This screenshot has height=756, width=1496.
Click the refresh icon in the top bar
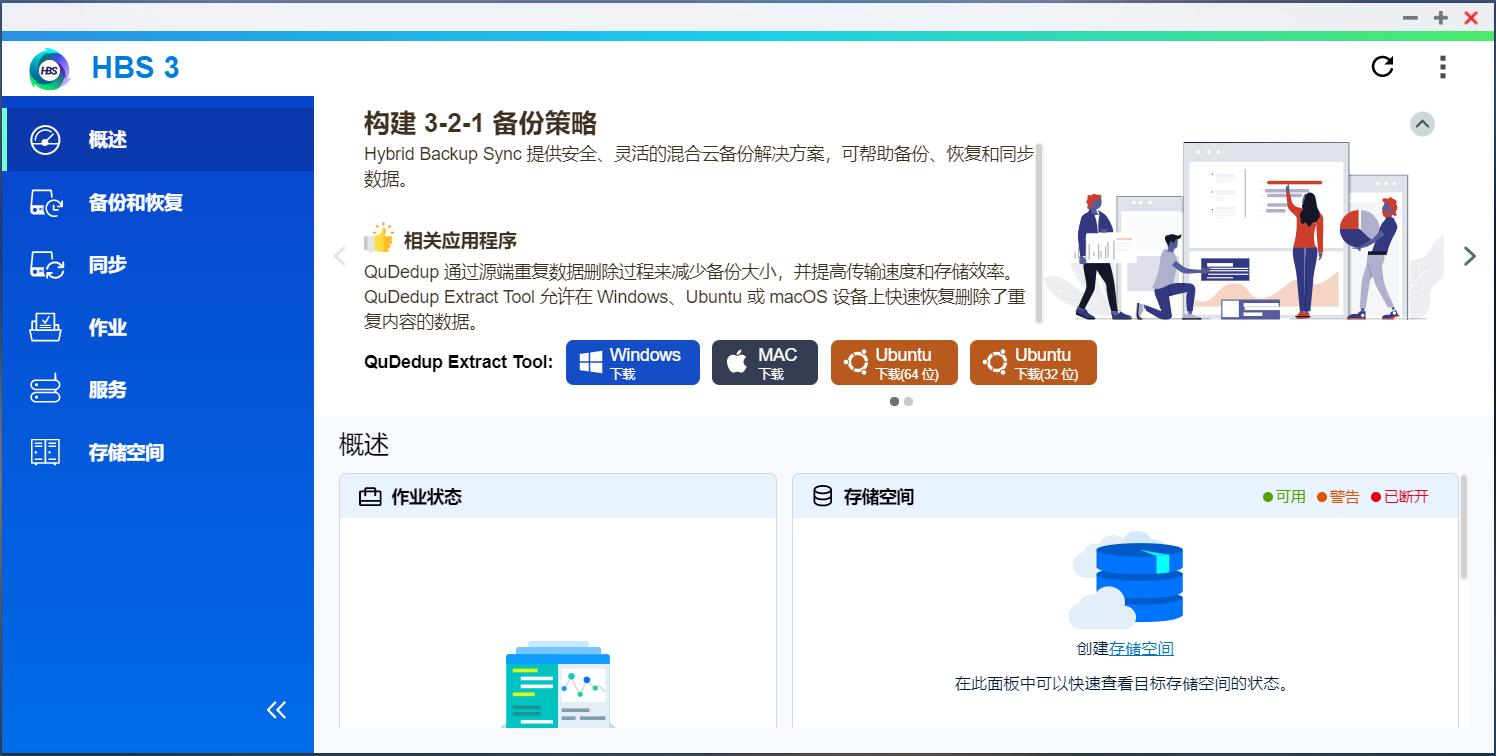pyautogui.click(x=1382, y=67)
